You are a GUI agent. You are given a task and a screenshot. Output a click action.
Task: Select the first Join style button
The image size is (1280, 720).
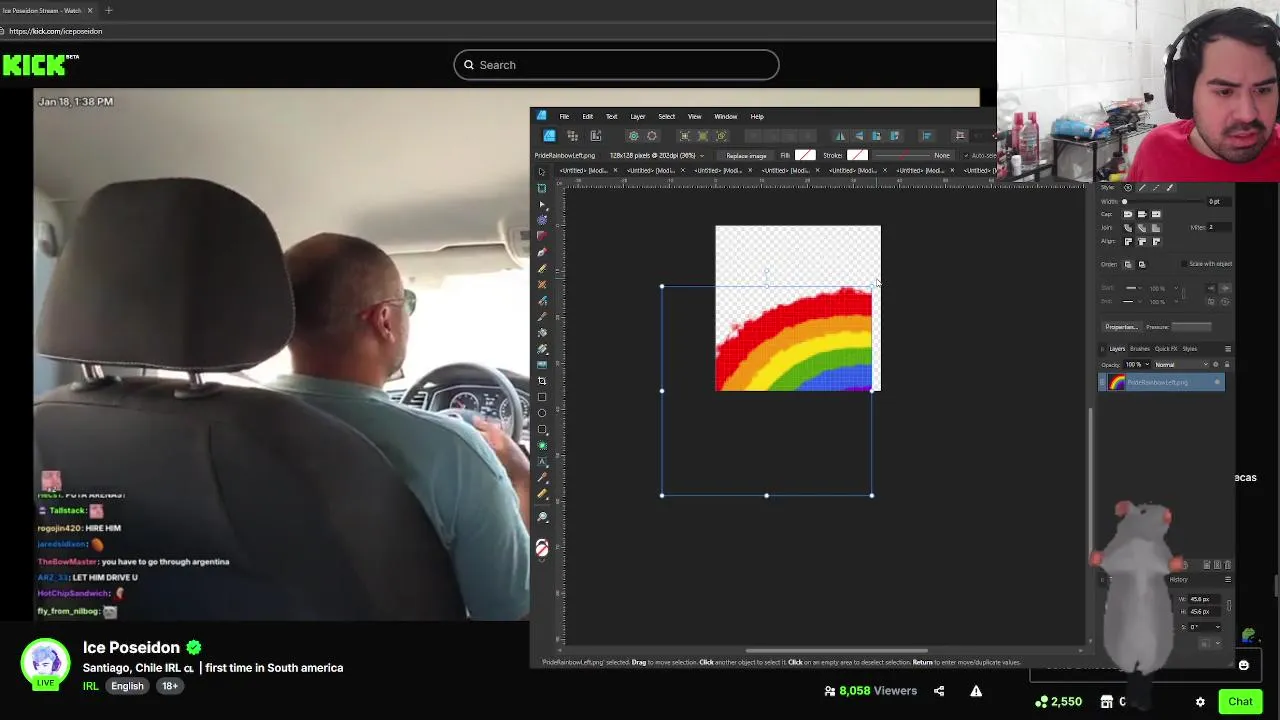[x=1128, y=228]
